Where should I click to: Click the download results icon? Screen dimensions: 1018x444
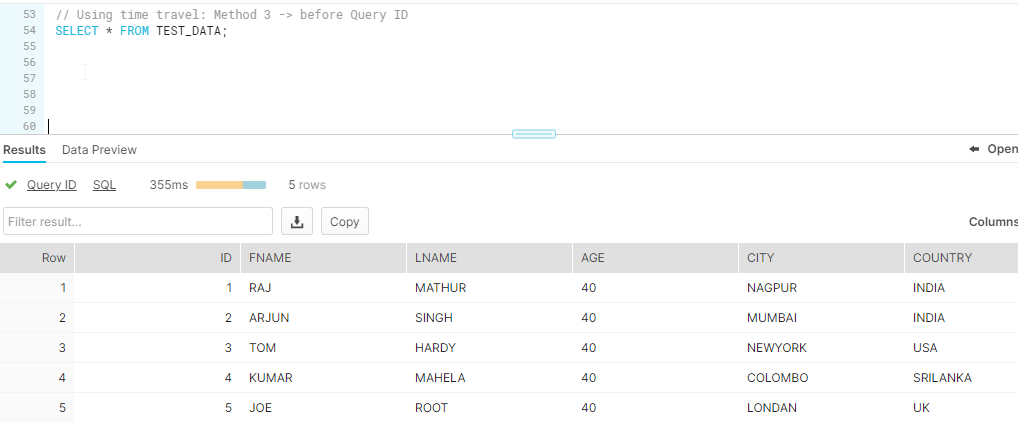[x=297, y=221]
